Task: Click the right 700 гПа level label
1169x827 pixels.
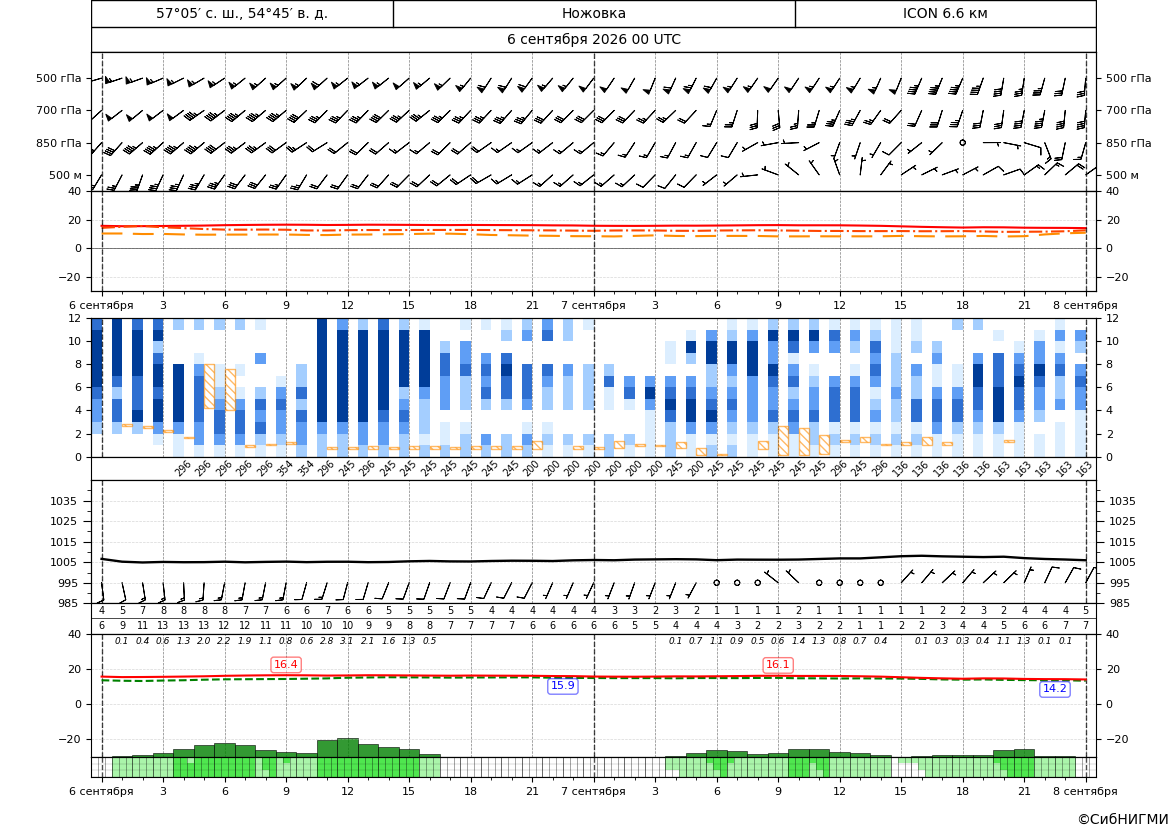Action: pyautogui.click(x=1128, y=110)
